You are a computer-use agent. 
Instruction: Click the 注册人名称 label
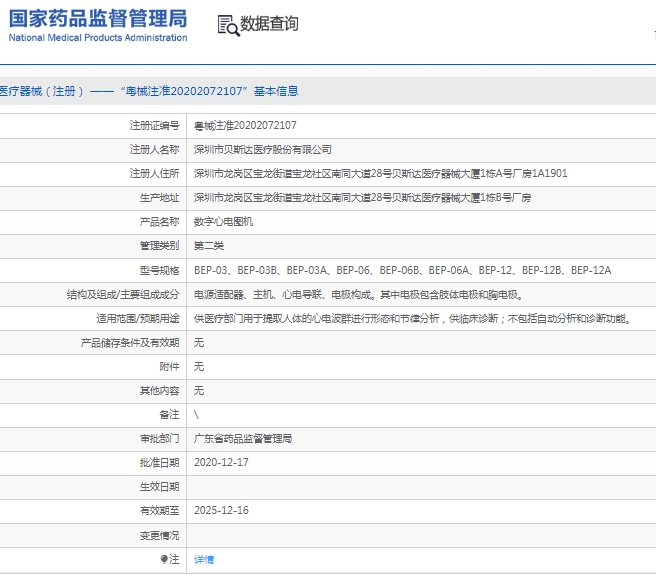(154, 149)
